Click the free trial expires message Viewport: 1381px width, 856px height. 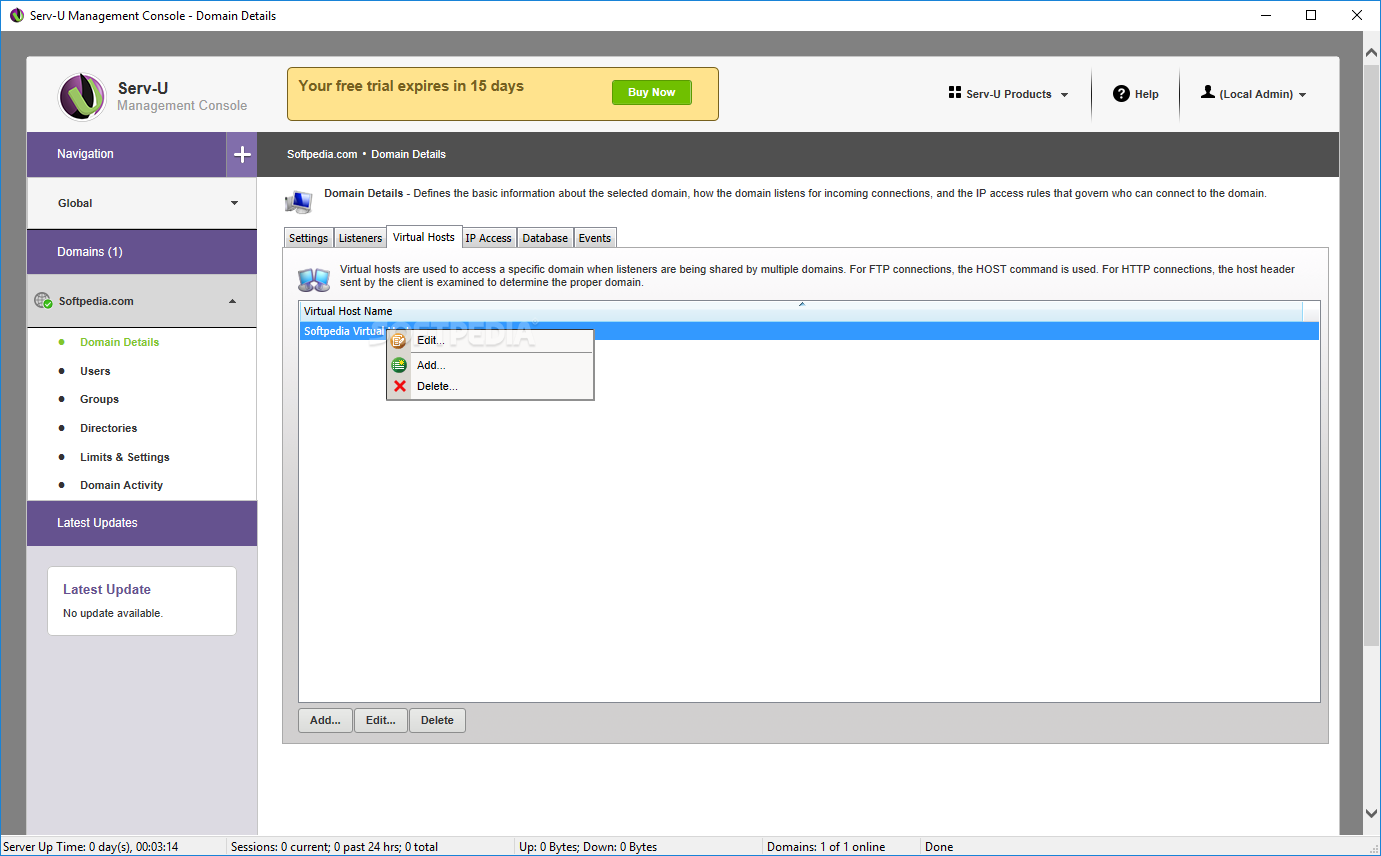[x=411, y=86]
